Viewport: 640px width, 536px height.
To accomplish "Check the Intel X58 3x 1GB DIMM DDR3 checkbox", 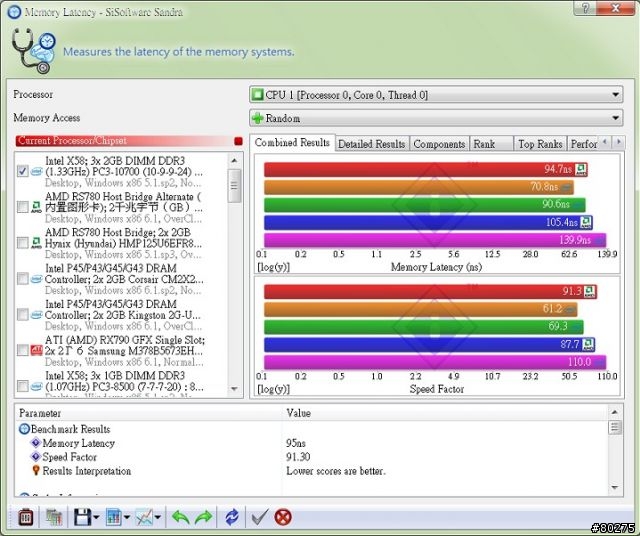I will click(22, 386).
